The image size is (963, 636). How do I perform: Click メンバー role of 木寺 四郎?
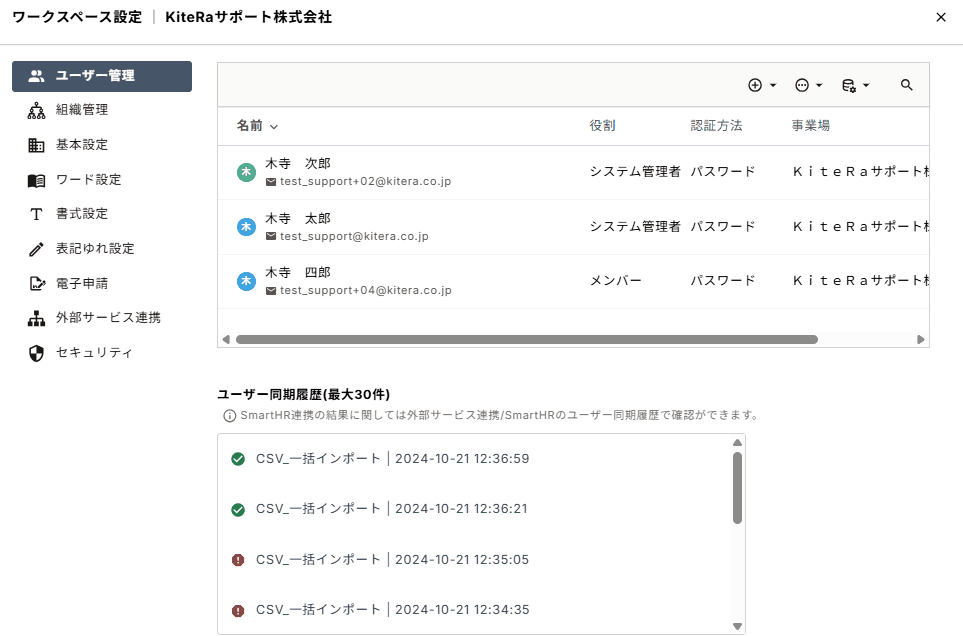pos(615,281)
